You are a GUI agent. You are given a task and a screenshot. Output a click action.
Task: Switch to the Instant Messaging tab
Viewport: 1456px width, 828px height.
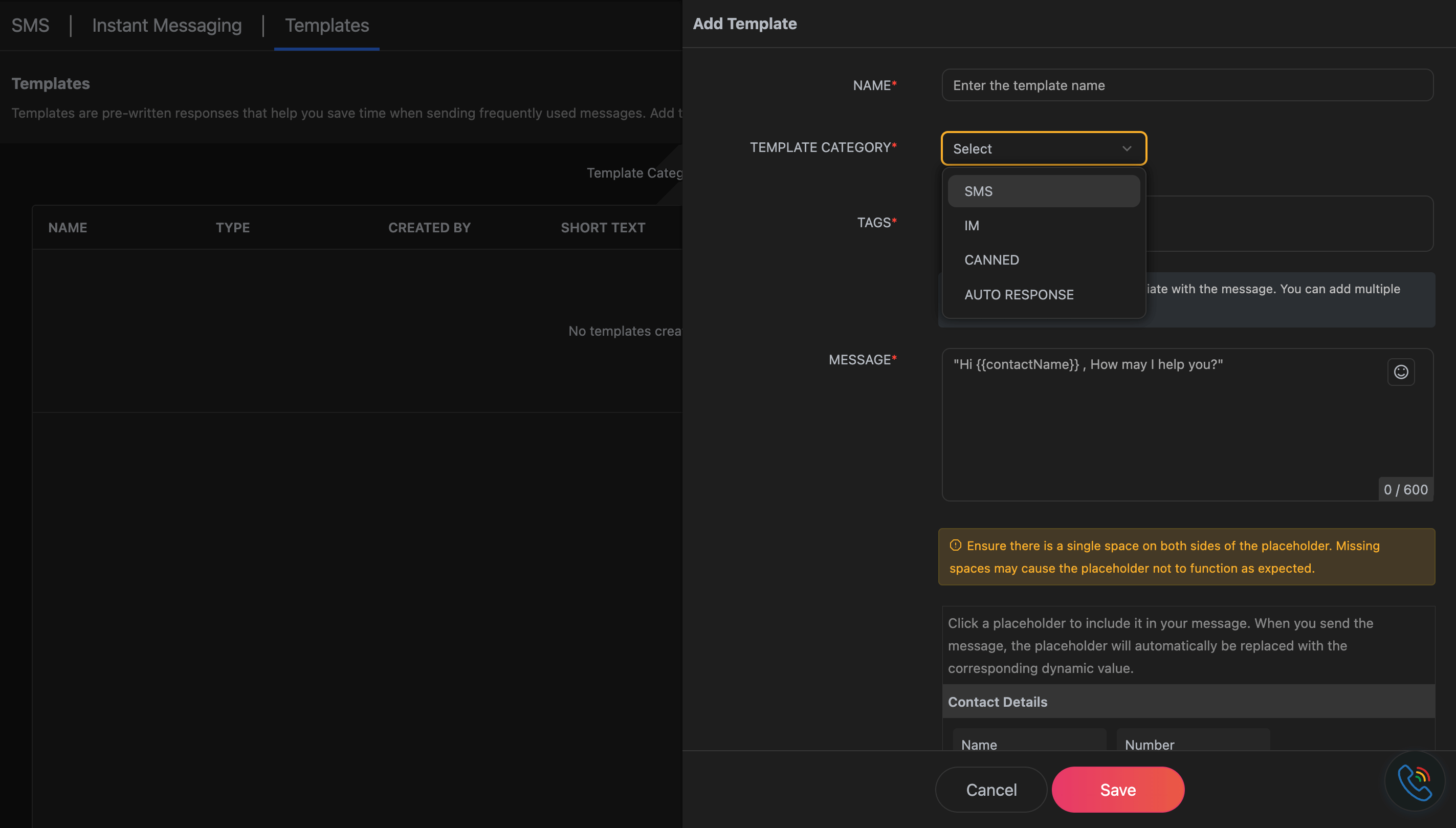pos(167,25)
